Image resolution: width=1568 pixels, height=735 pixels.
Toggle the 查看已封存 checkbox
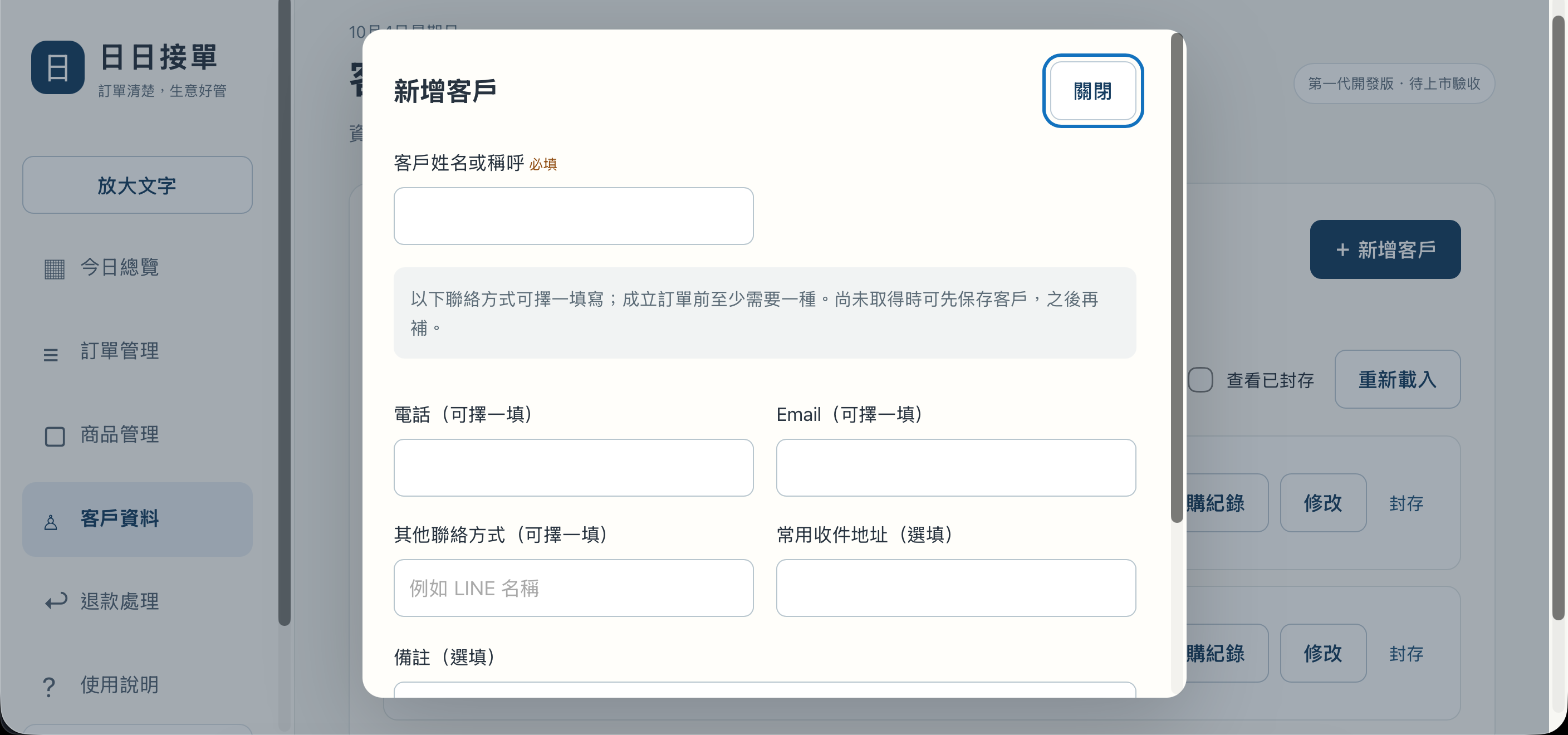click(1200, 380)
